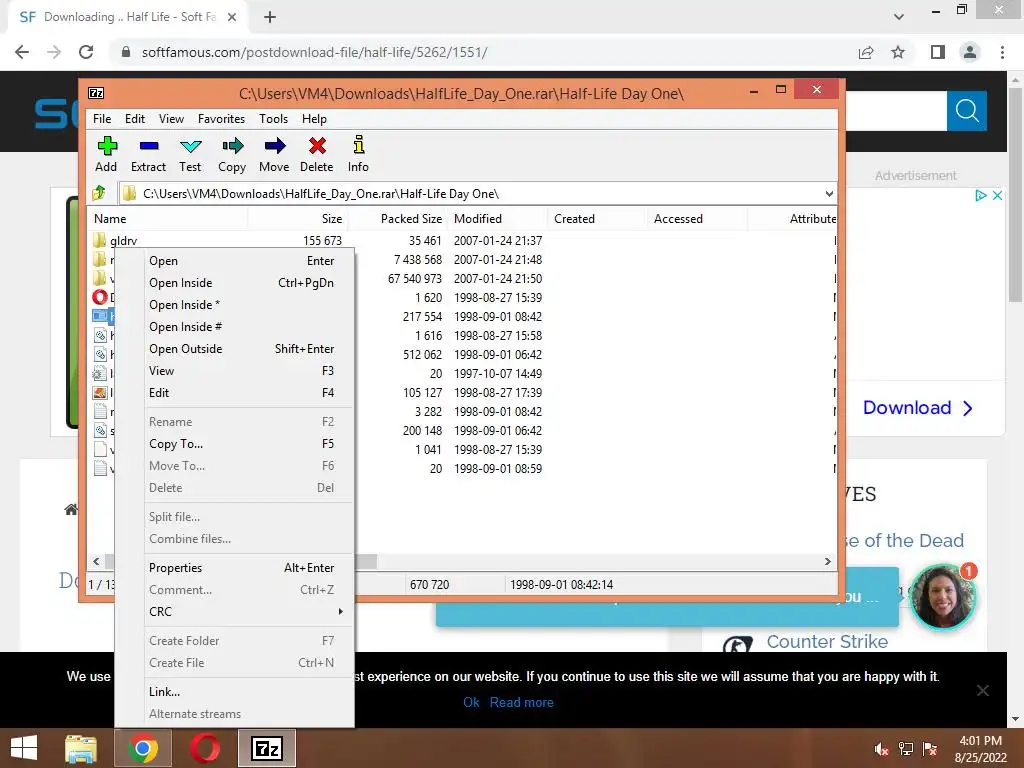
Task: Open the Chrome profile avatar
Action: [970, 52]
